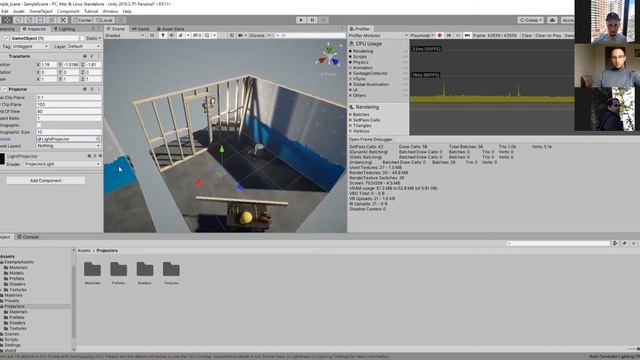Switch to the Lighting tab
The image size is (640, 360).
[64, 29]
